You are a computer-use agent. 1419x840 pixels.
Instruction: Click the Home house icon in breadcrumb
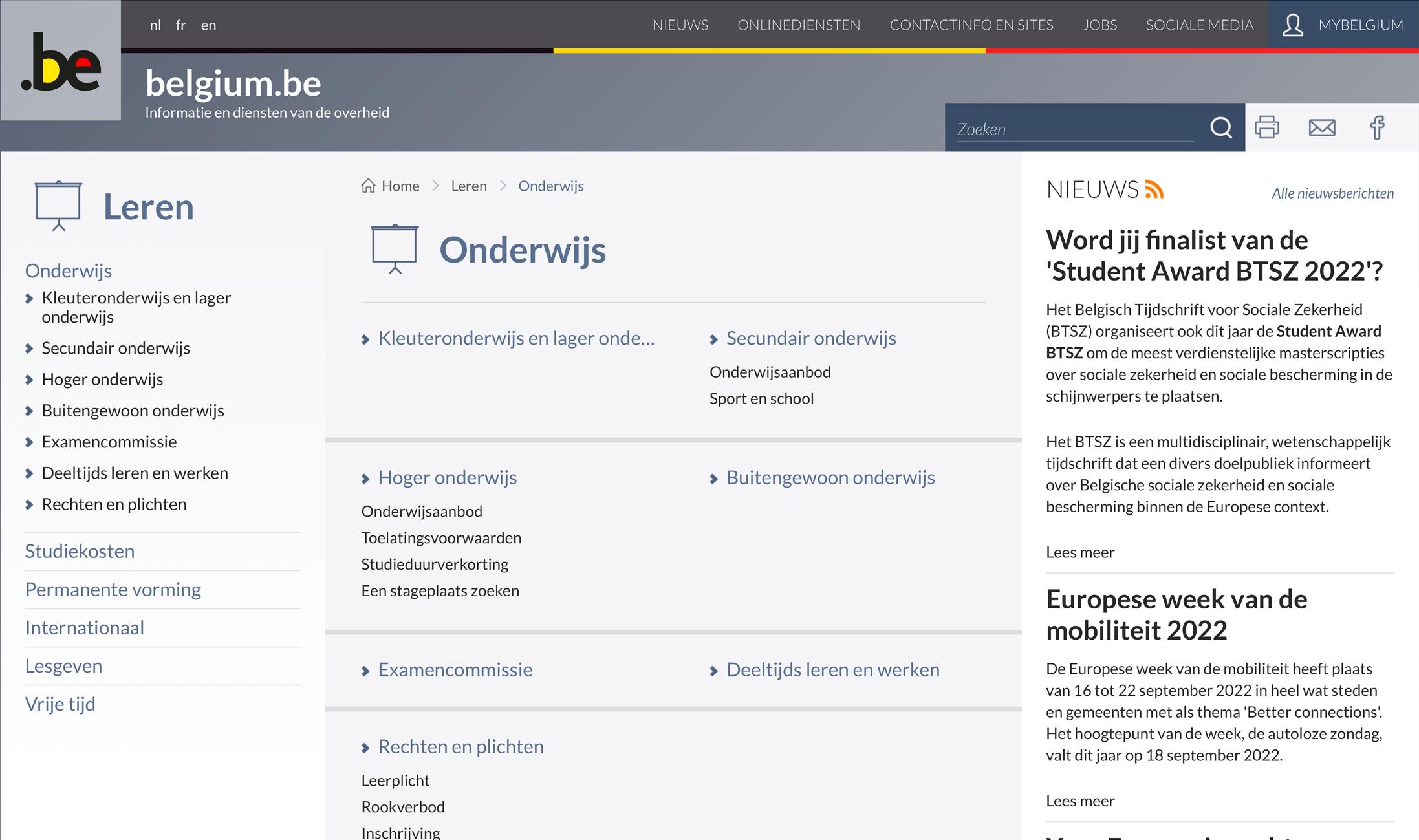368,186
